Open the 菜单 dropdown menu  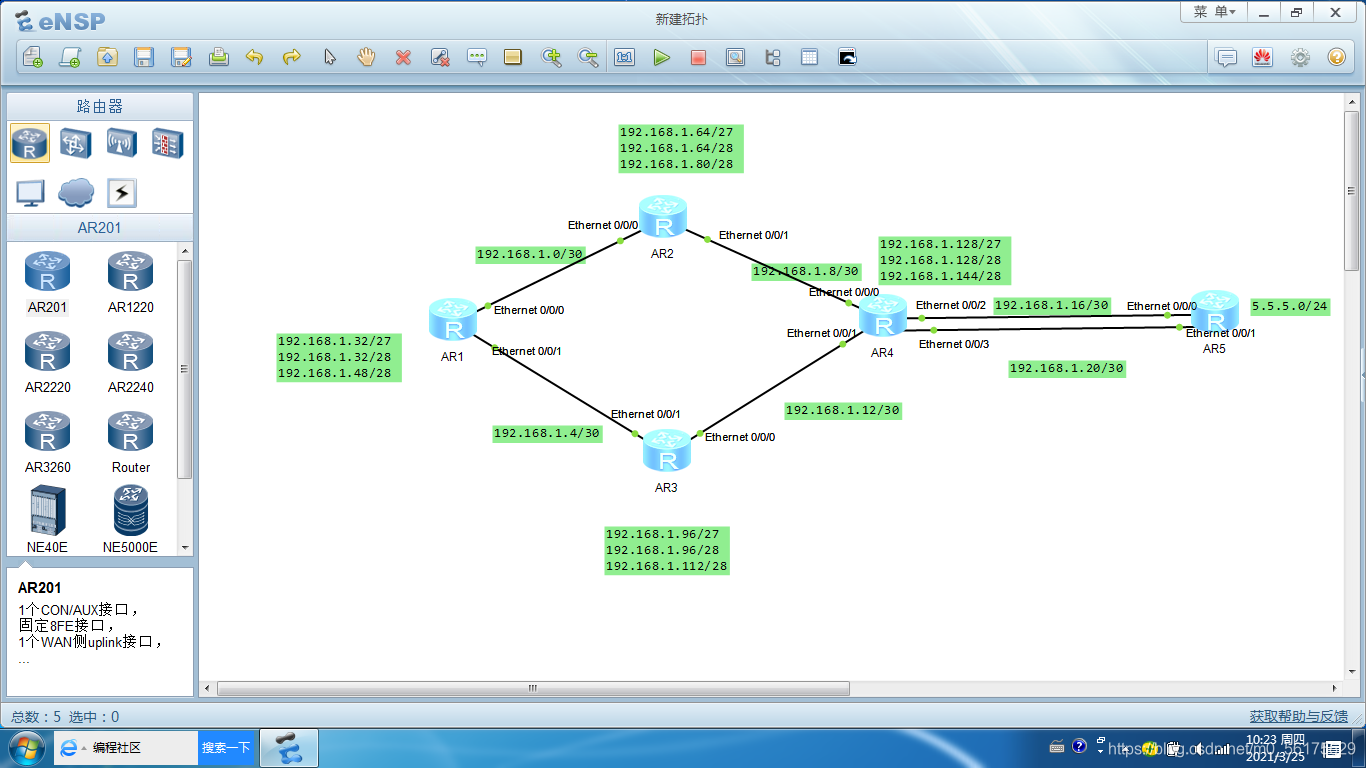pos(1214,12)
